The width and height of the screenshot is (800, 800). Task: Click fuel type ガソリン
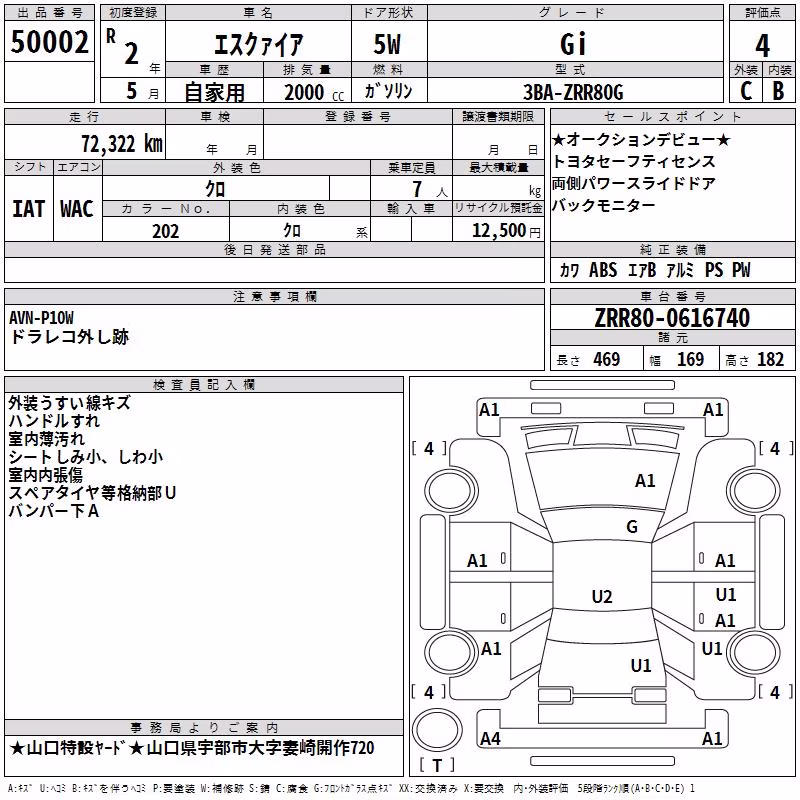[x=388, y=91]
